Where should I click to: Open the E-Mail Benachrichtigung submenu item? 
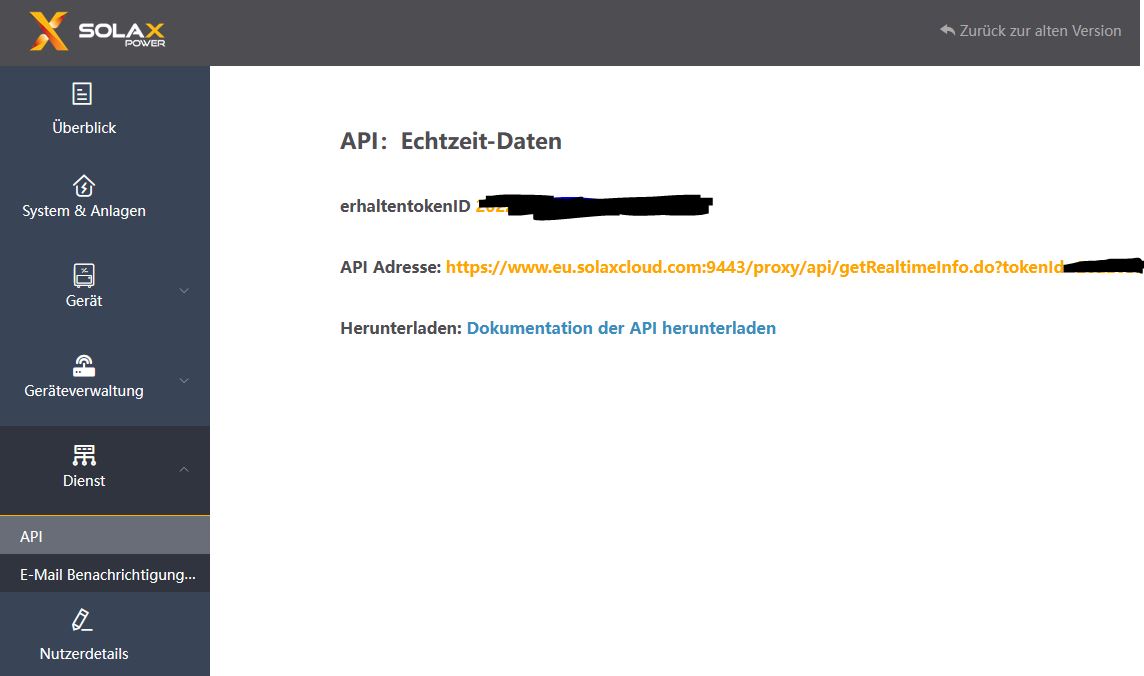(105, 575)
